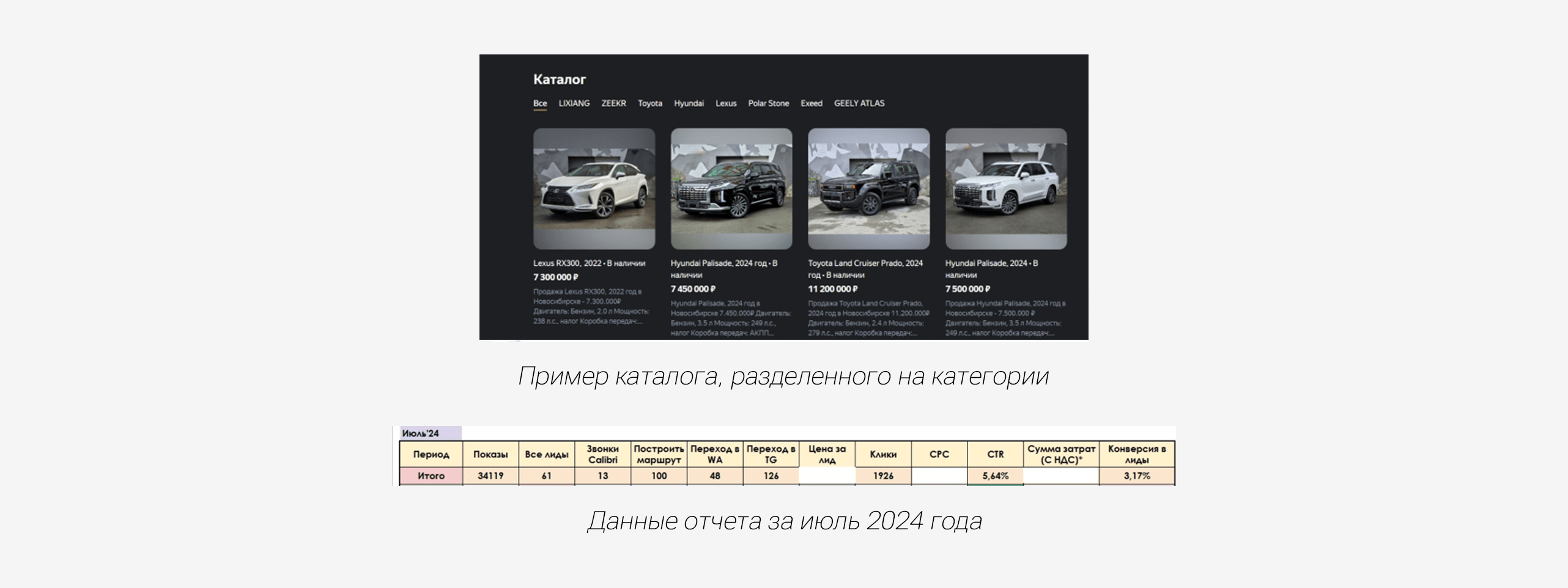This screenshot has width=1568, height=588.
Task: Click the 'Продажа Toyota Land Cruiser Prado' description
Action: pyautogui.click(x=868, y=318)
